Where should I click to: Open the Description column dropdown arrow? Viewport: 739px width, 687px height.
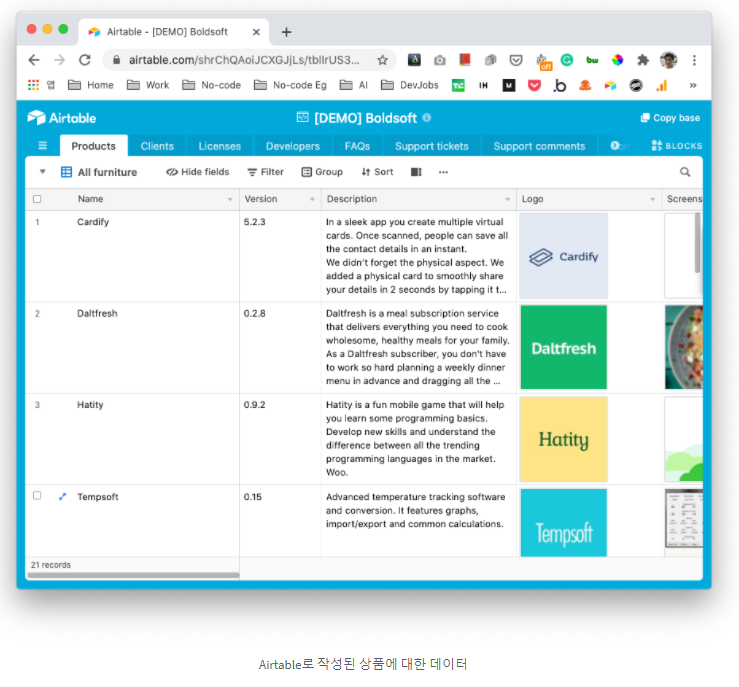tap(508, 199)
